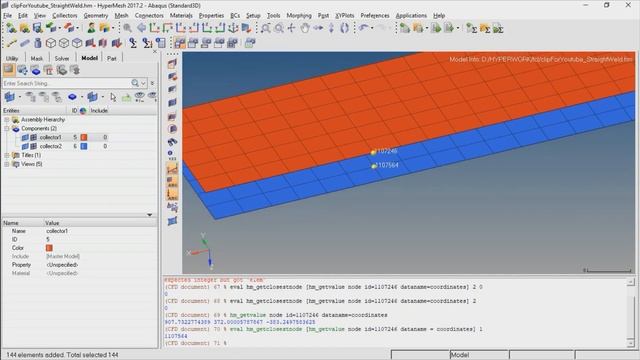This screenshot has width=640, height=360.
Task: Click the binoculars find icon in vertical toolbar
Action: click(x=172, y=142)
